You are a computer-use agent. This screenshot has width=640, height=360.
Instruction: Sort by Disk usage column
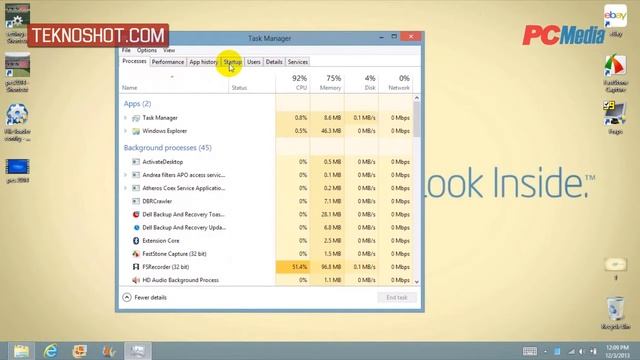[x=362, y=83]
